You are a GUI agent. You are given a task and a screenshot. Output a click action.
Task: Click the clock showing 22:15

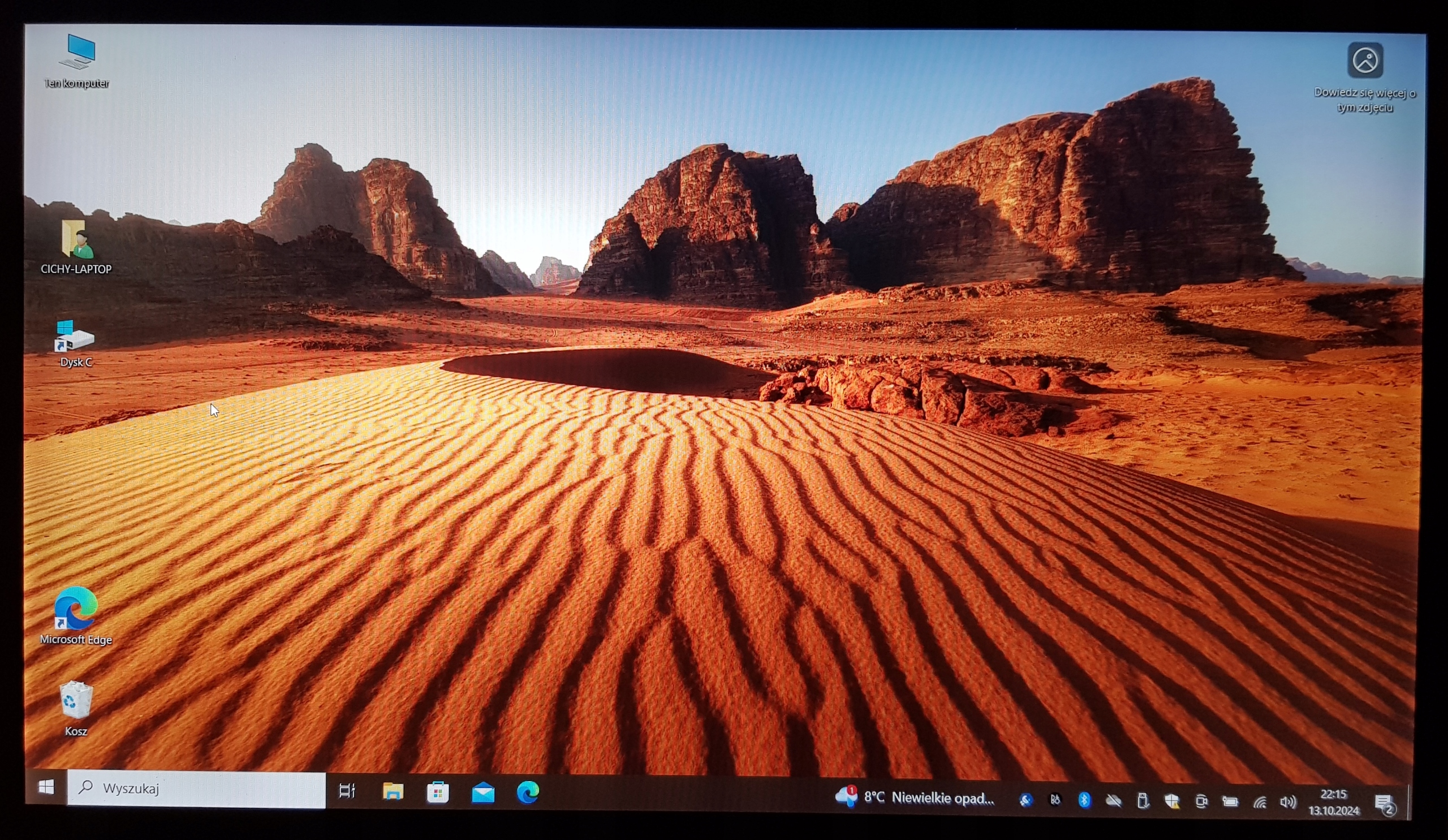click(1333, 803)
